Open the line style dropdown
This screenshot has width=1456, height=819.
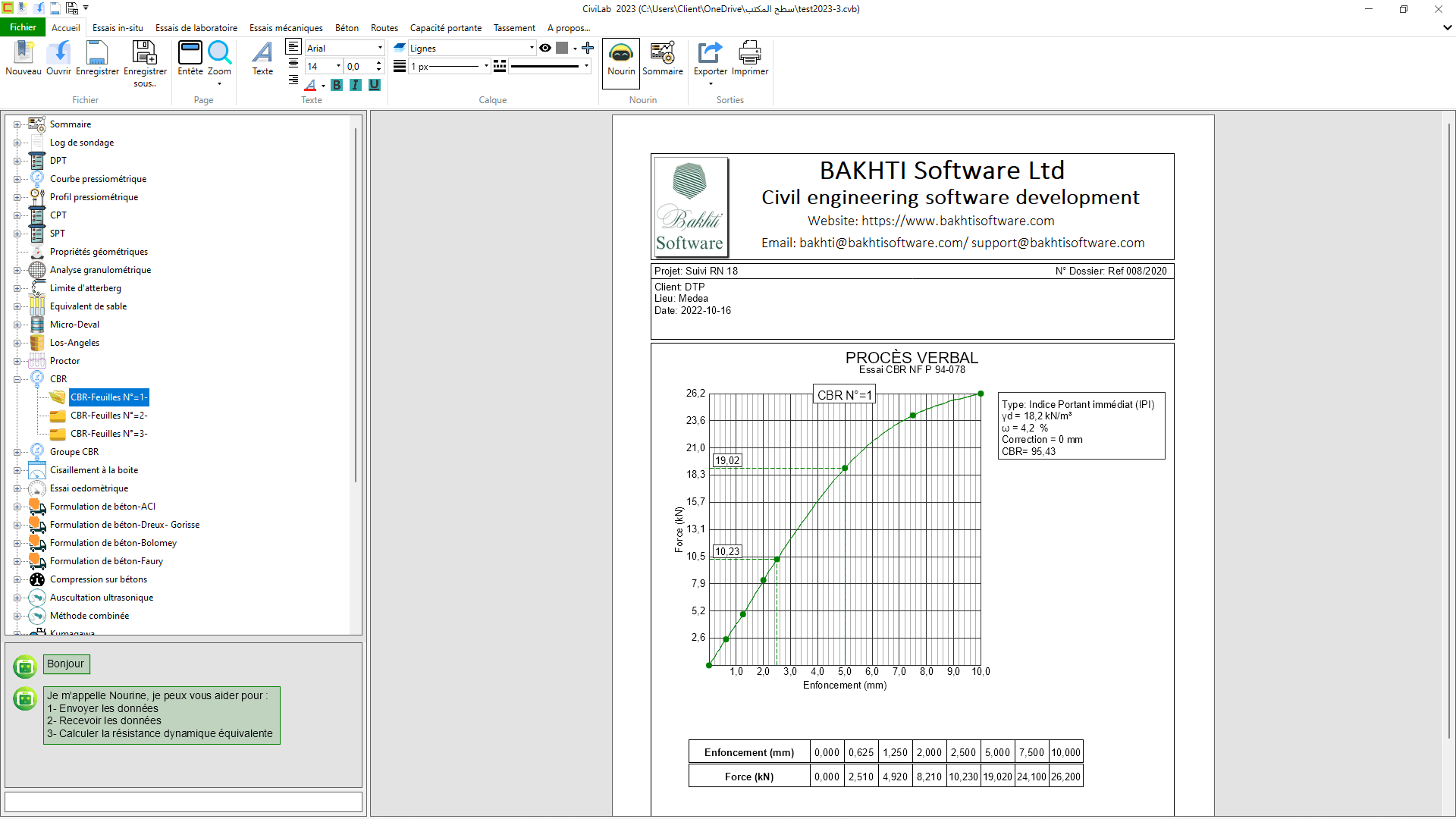[586, 66]
